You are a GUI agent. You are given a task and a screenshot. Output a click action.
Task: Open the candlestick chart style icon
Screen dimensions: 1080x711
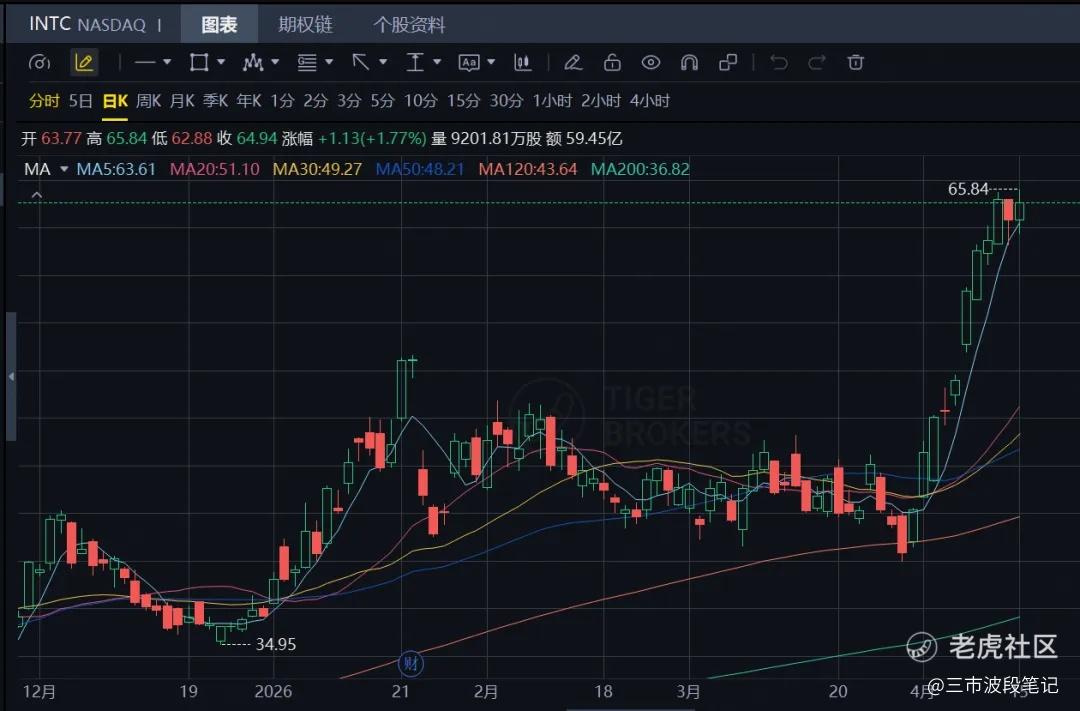pos(523,63)
